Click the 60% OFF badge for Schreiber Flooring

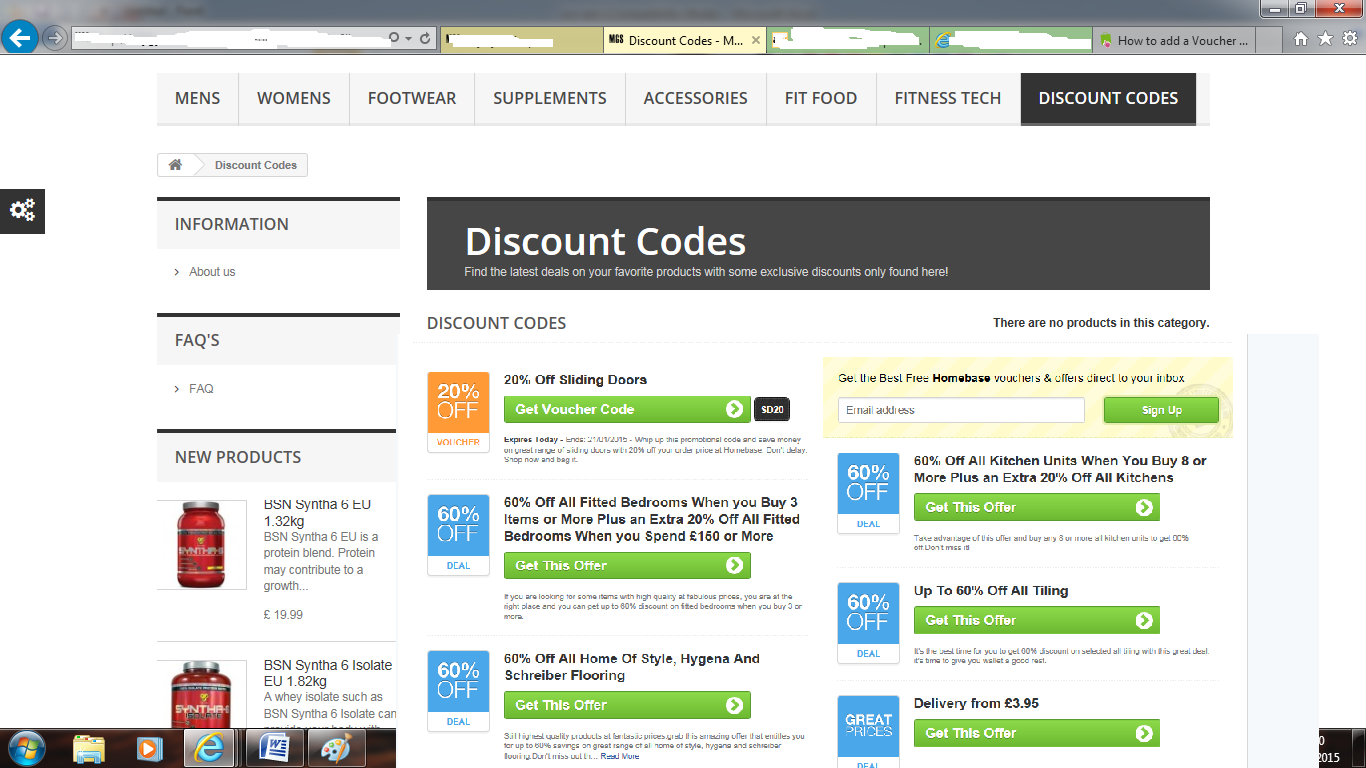coord(458,691)
